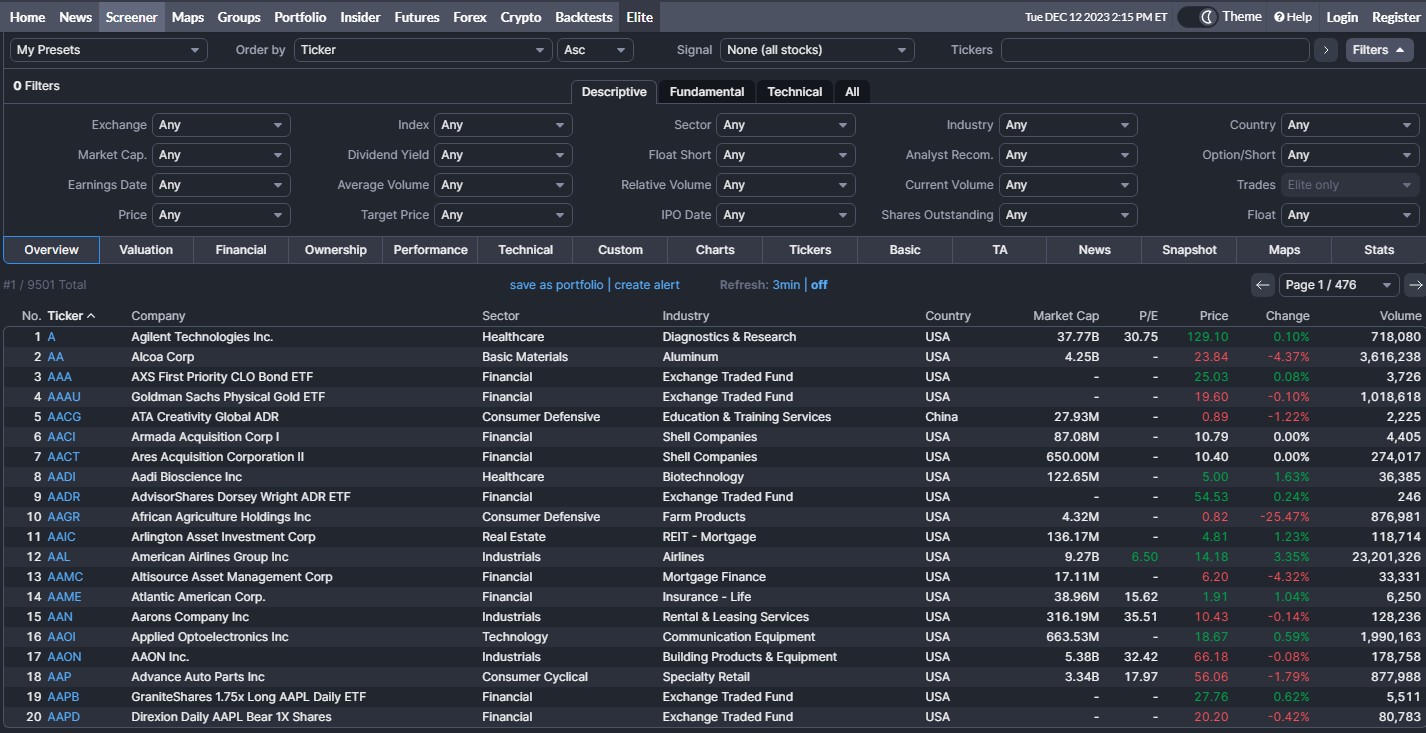The image size is (1426, 733).
Task: Open the Stats view tab
Action: point(1379,250)
